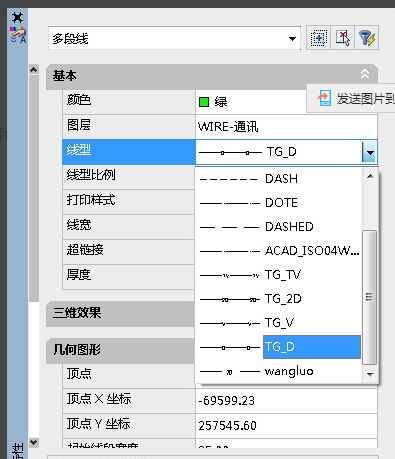395x459 pixels.
Task: Click the Quick Select filter funnel icon
Action: (x=367, y=38)
